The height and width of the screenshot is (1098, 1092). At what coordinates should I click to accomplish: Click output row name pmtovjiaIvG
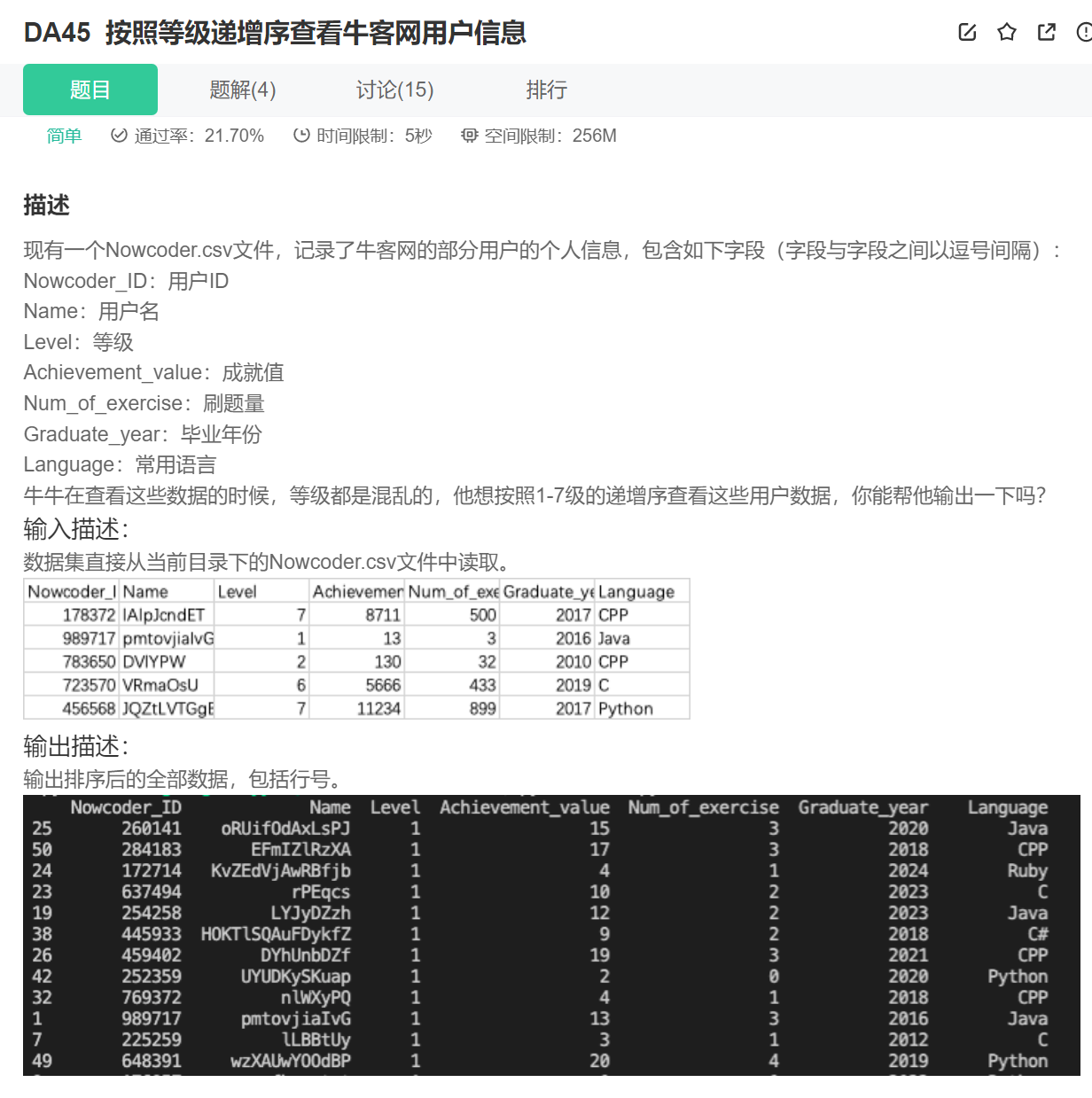(x=296, y=1019)
